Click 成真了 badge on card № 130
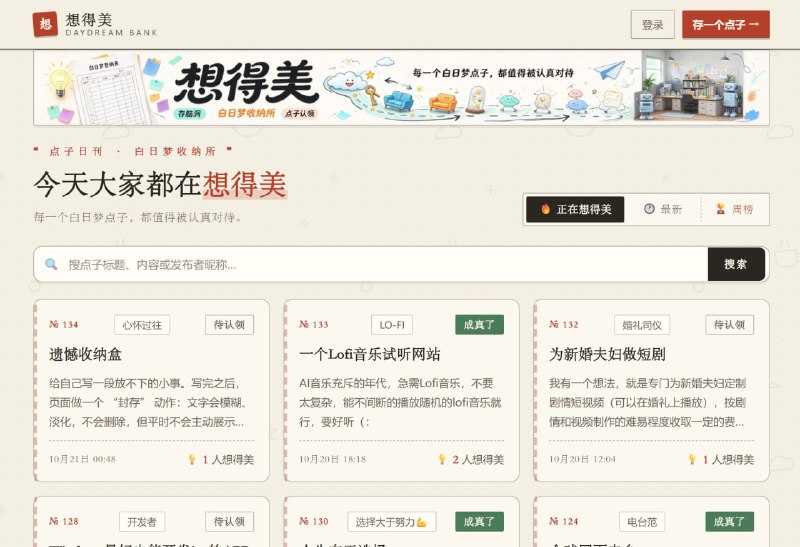 pos(479,521)
